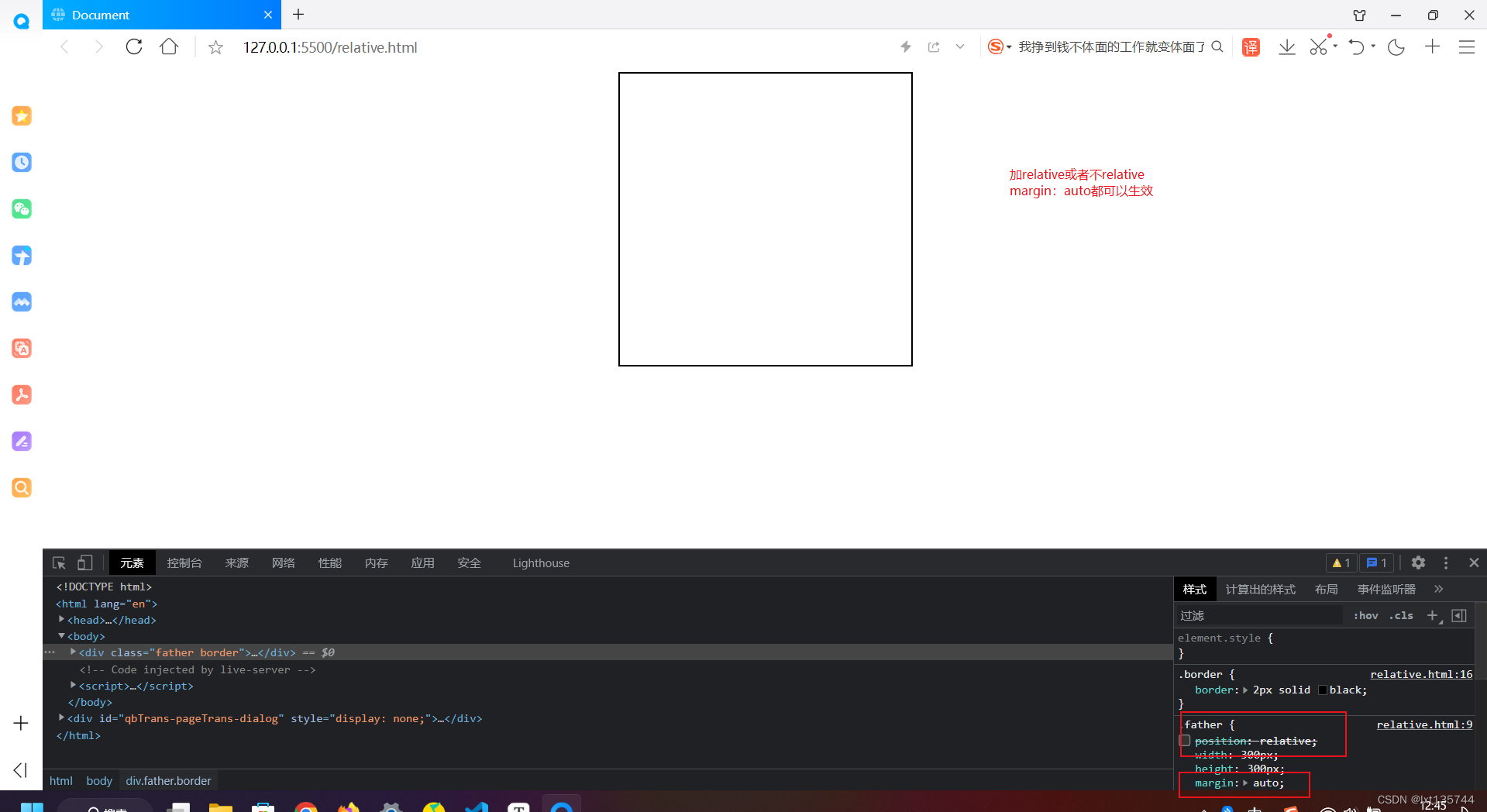Bookmark this page with the star icon

tap(215, 48)
